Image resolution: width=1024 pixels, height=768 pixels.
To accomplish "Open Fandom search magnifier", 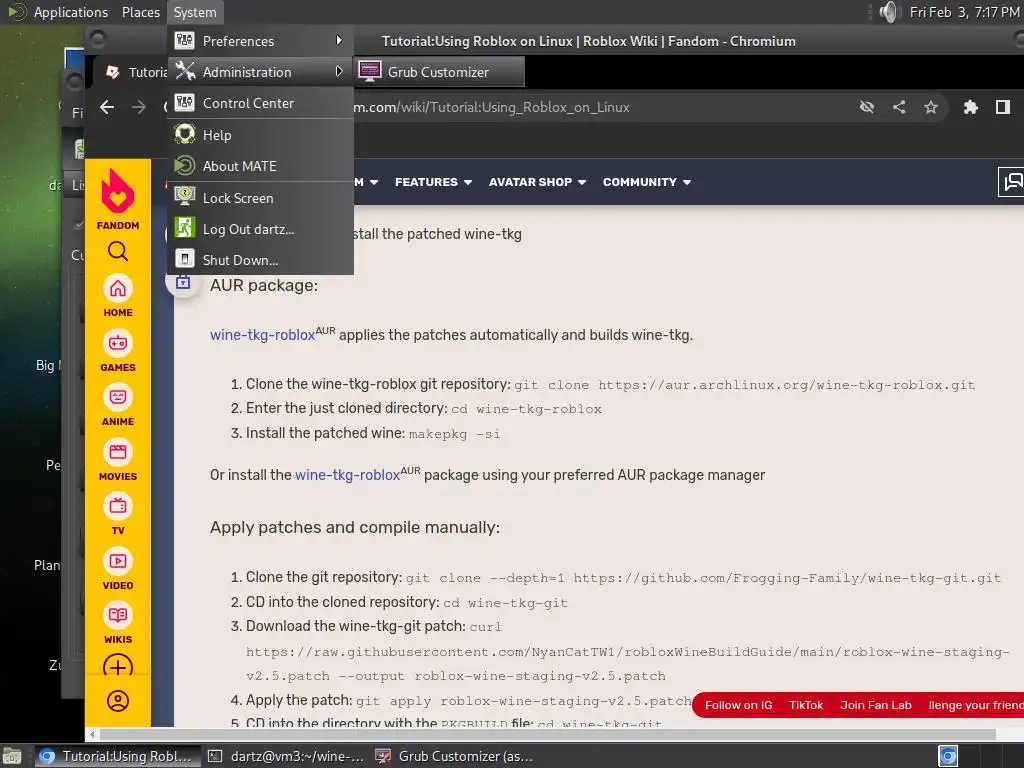I will (x=118, y=251).
